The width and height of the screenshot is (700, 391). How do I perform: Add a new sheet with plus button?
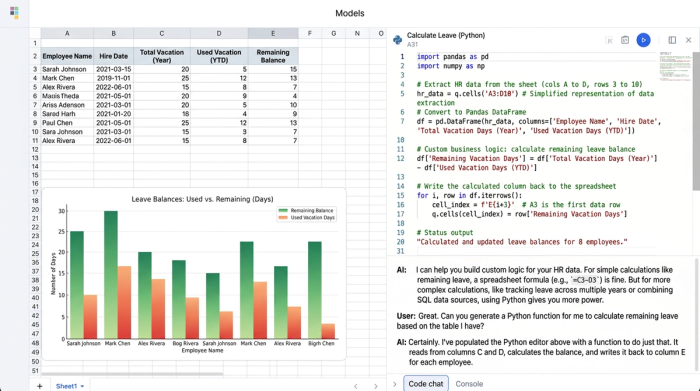tap(40, 386)
